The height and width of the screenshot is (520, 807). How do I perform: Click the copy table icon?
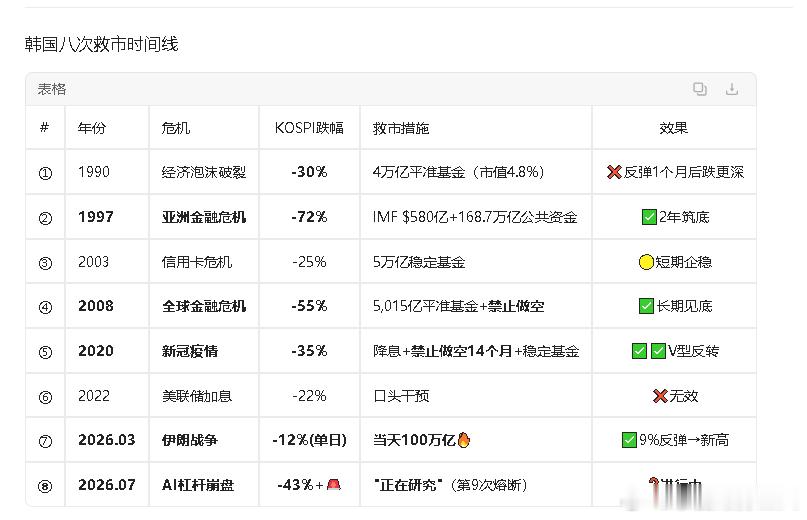tap(699, 89)
